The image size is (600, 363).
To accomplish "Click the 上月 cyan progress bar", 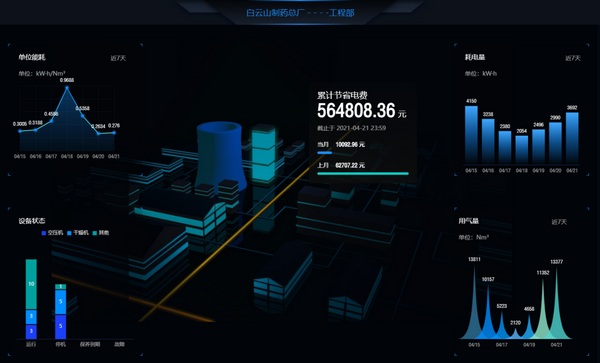I will click(363, 174).
